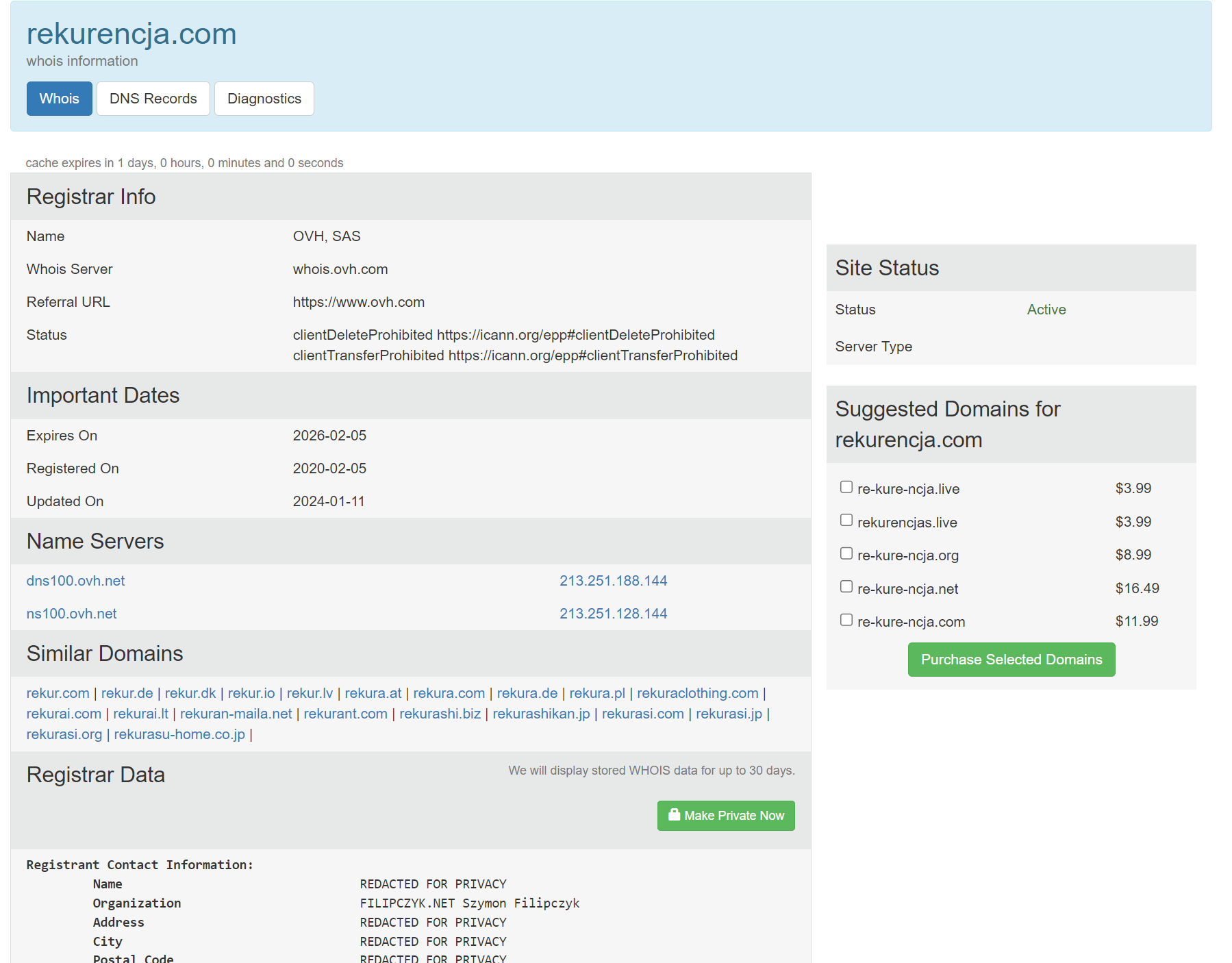The height and width of the screenshot is (963, 1232).
Task: Visit similar domain rekur.io
Action: pos(251,693)
